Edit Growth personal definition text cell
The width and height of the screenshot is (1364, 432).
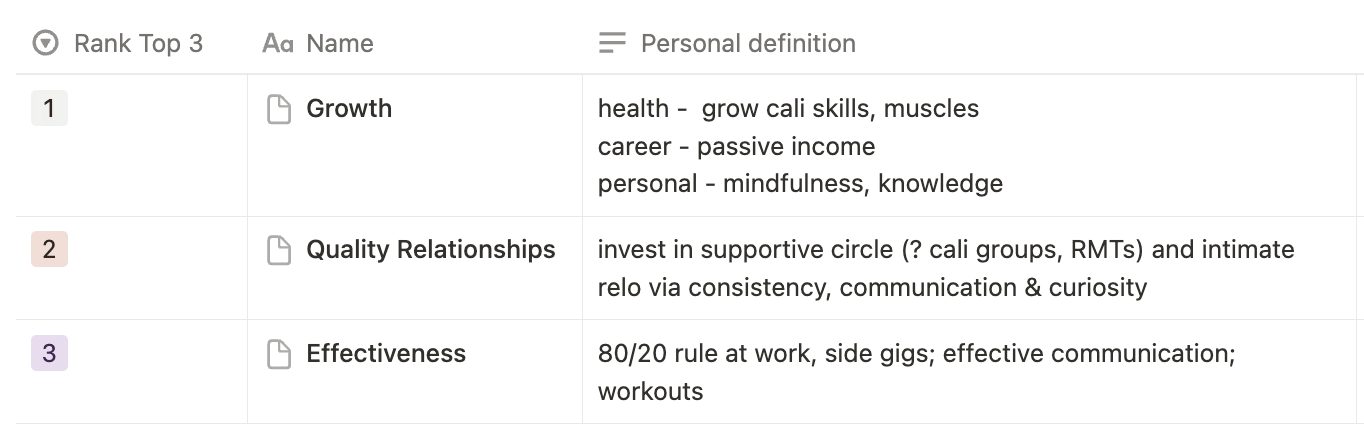pos(970,146)
